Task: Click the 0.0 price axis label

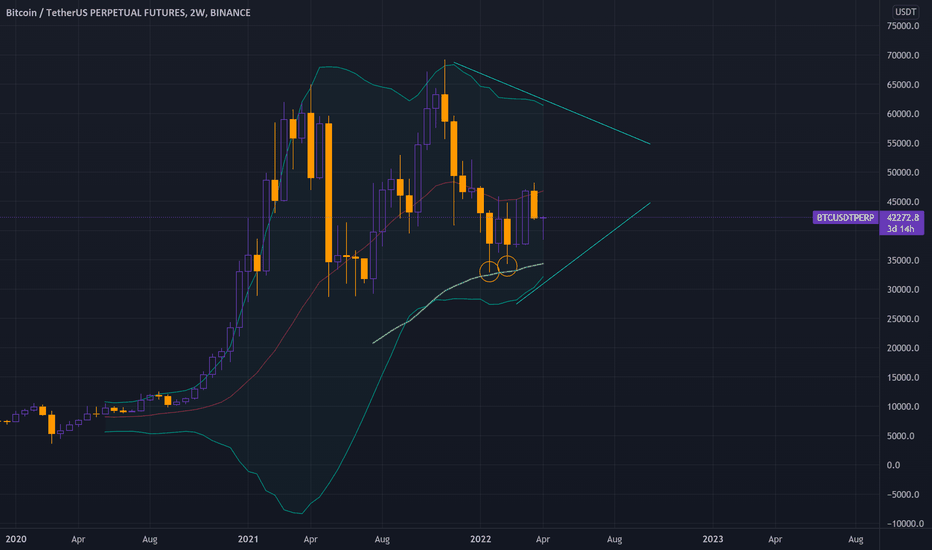Action: pyautogui.click(x=893, y=465)
